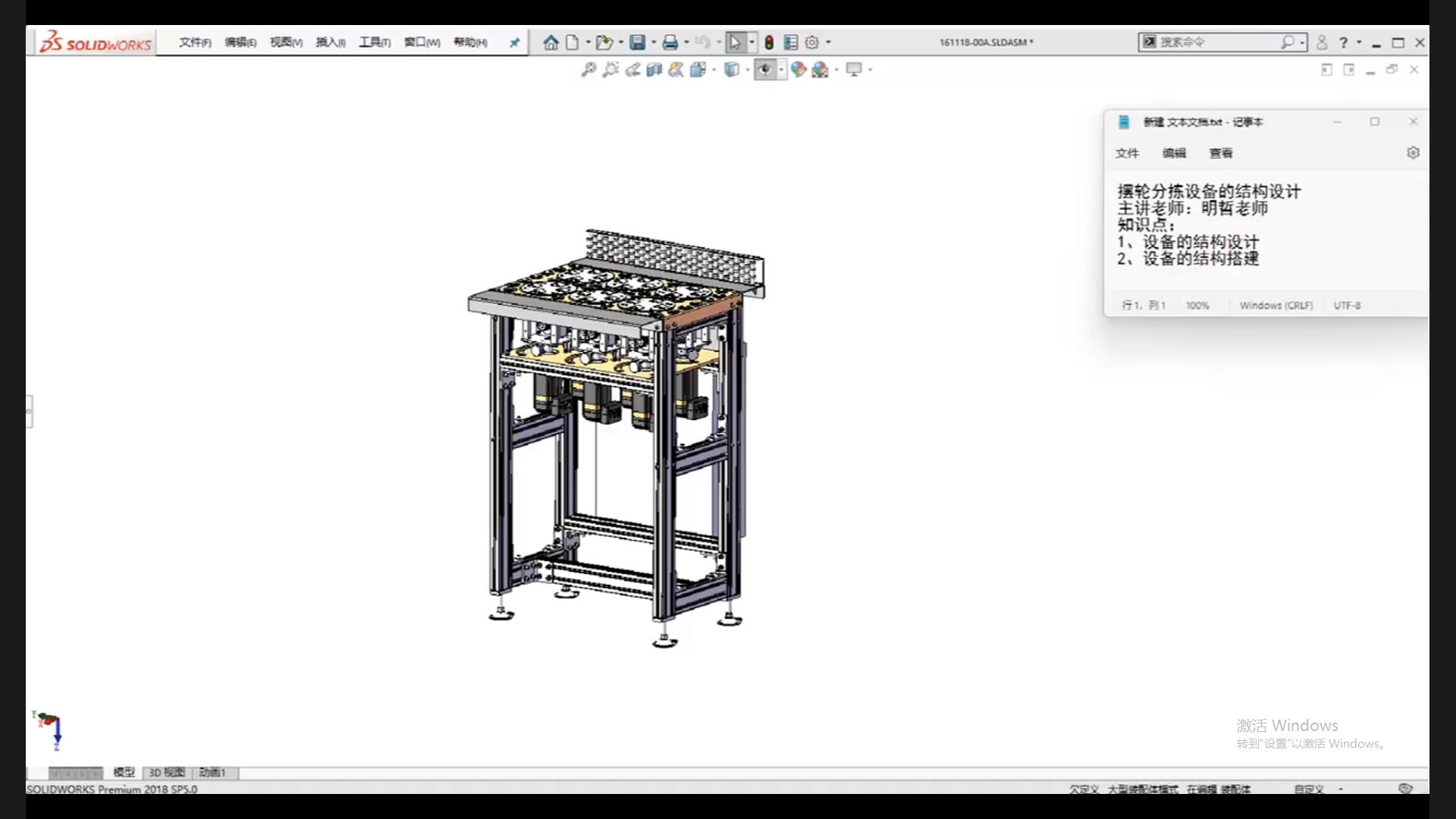
Task: Switch to the 模型 tab
Action: click(124, 772)
